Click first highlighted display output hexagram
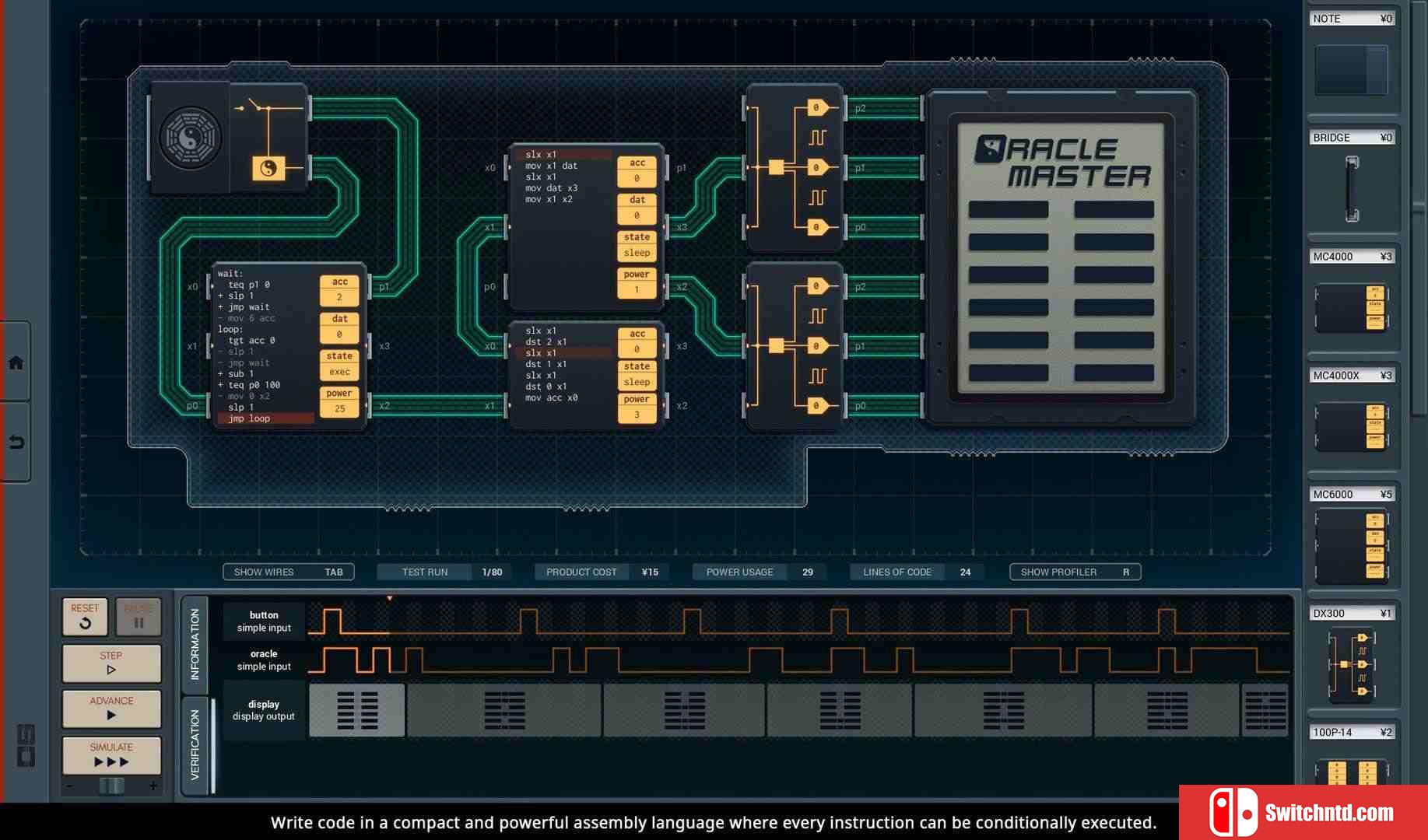Screen dimensions: 1428x840 (357, 710)
